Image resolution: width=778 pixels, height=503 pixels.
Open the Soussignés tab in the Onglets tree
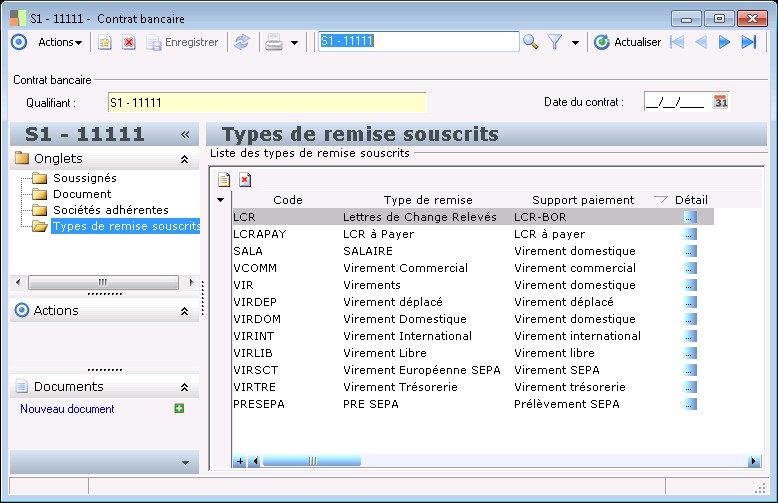[x=84, y=178]
